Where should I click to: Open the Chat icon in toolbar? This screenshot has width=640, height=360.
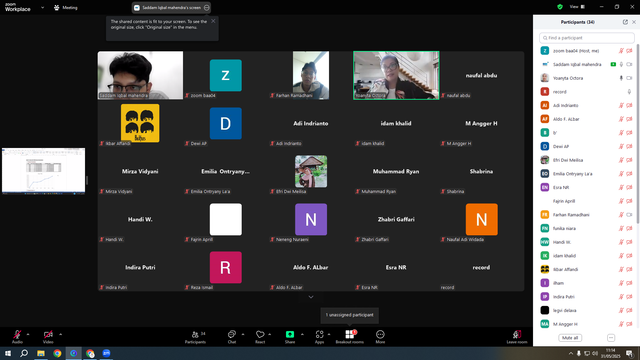pyautogui.click(x=232, y=334)
